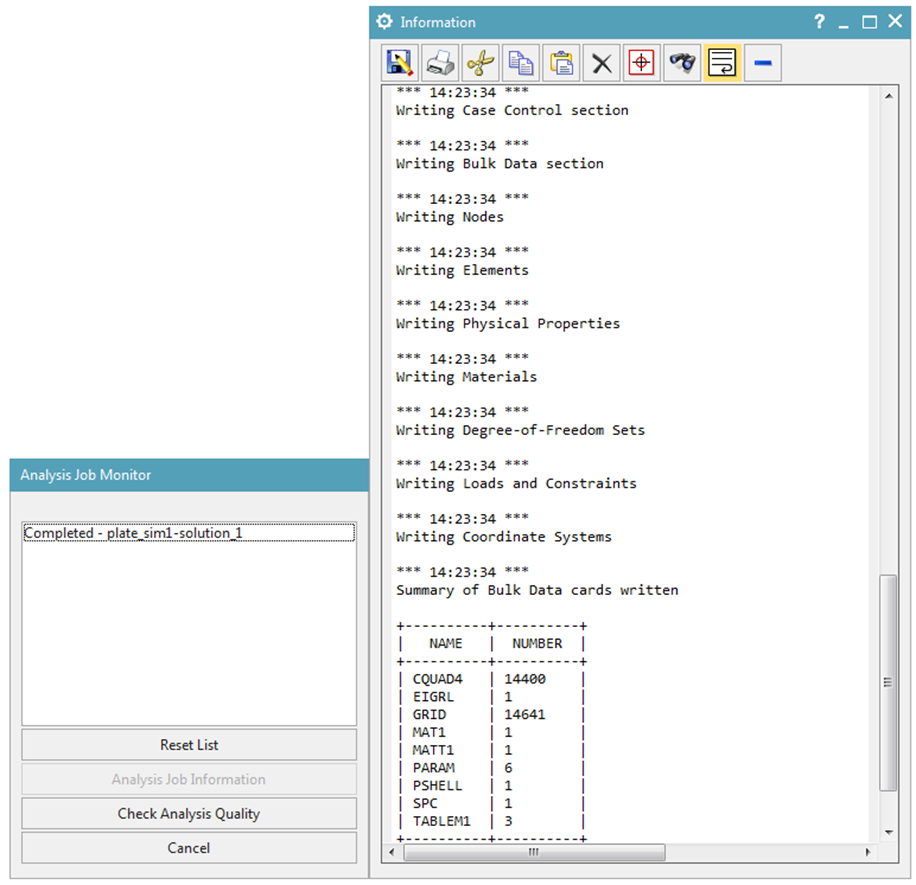Click the vertical scrollbar up arrow

coord(888,96)
